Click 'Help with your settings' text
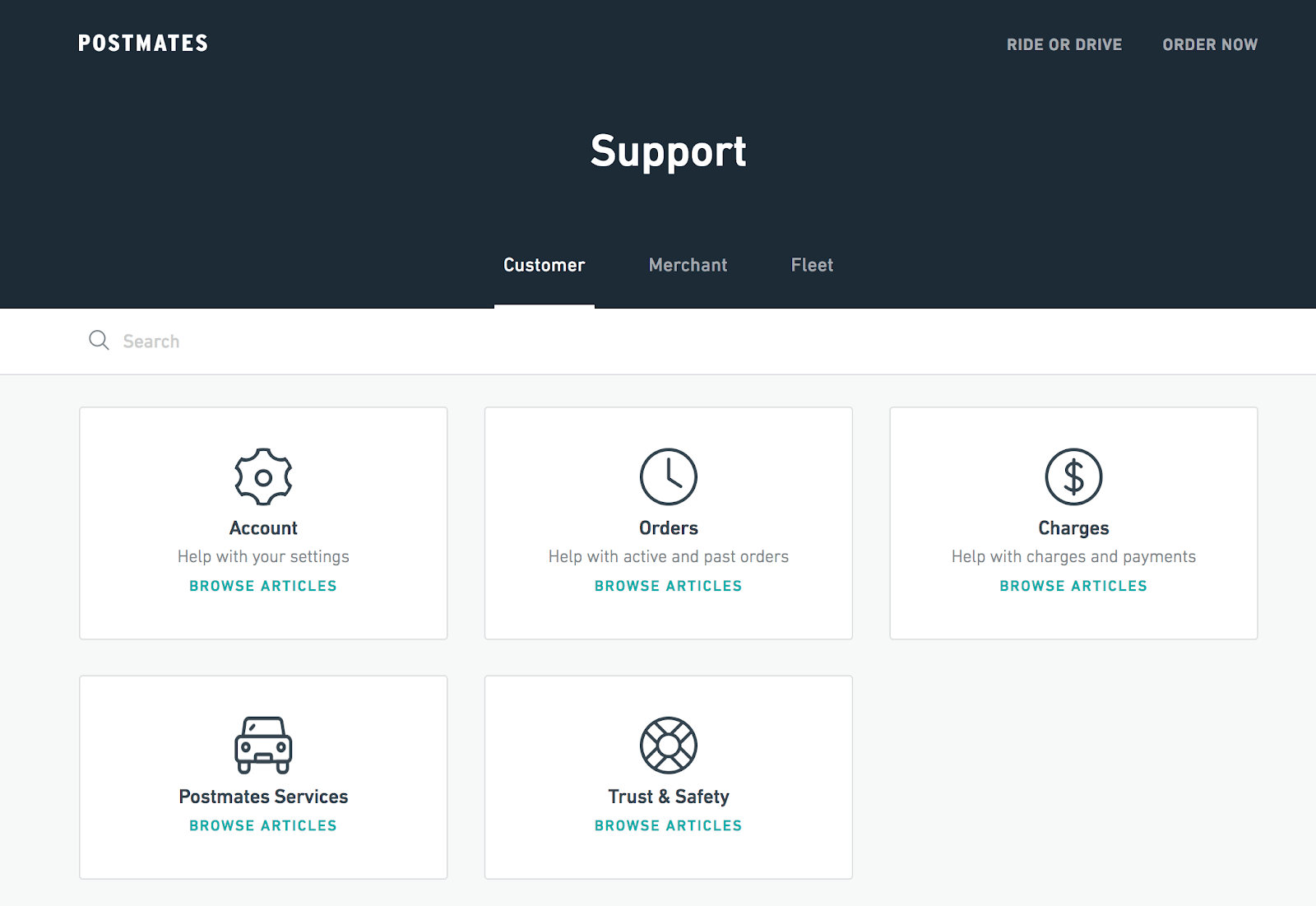 263,557
